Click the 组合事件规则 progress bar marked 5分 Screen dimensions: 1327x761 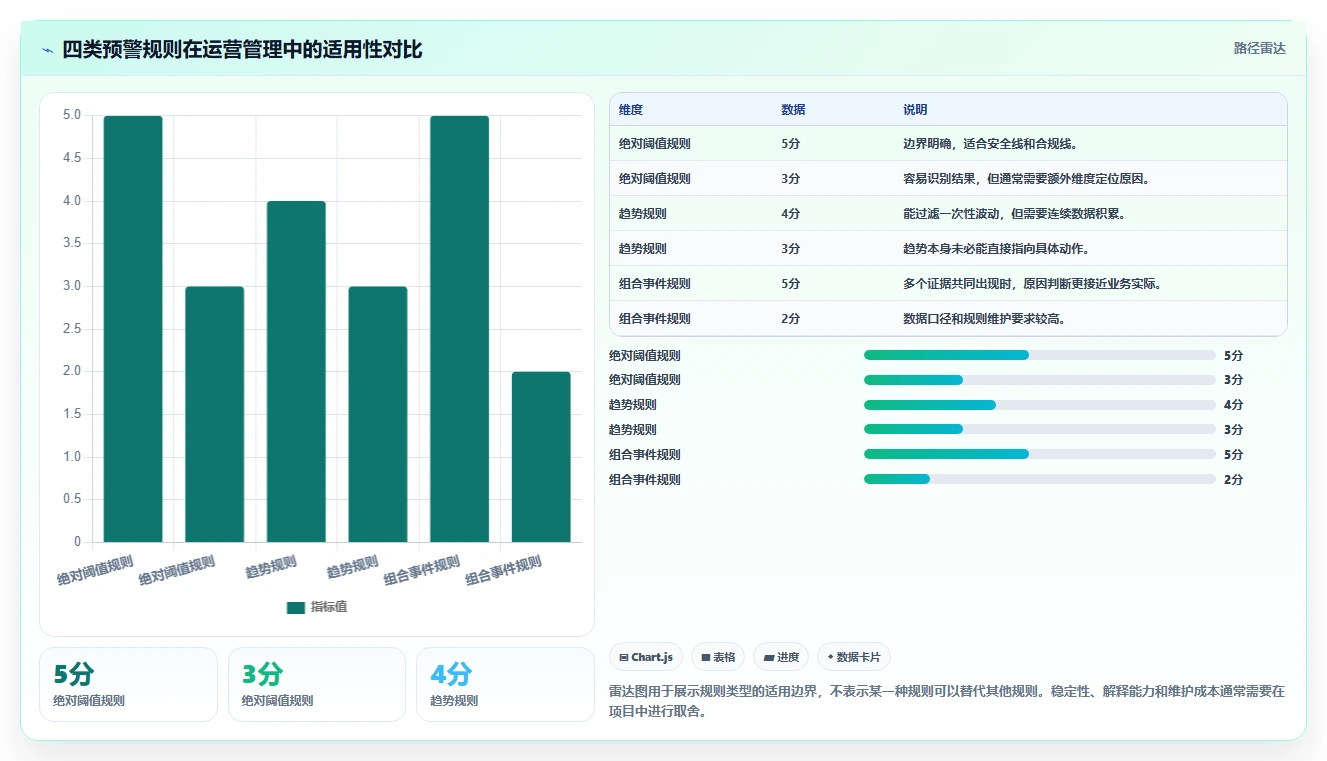1040,454
